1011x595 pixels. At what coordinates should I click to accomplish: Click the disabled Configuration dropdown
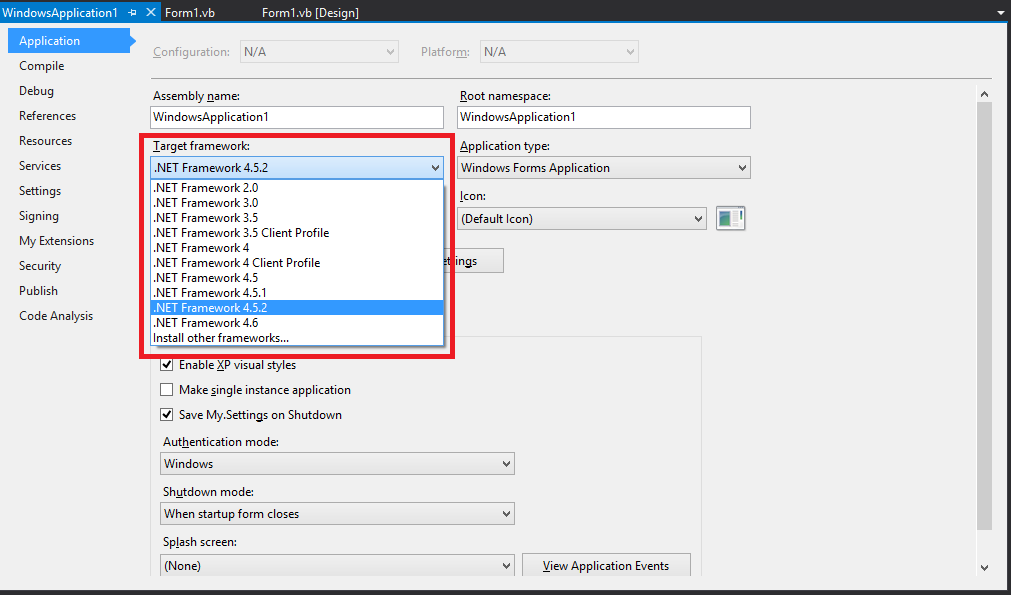319,52
